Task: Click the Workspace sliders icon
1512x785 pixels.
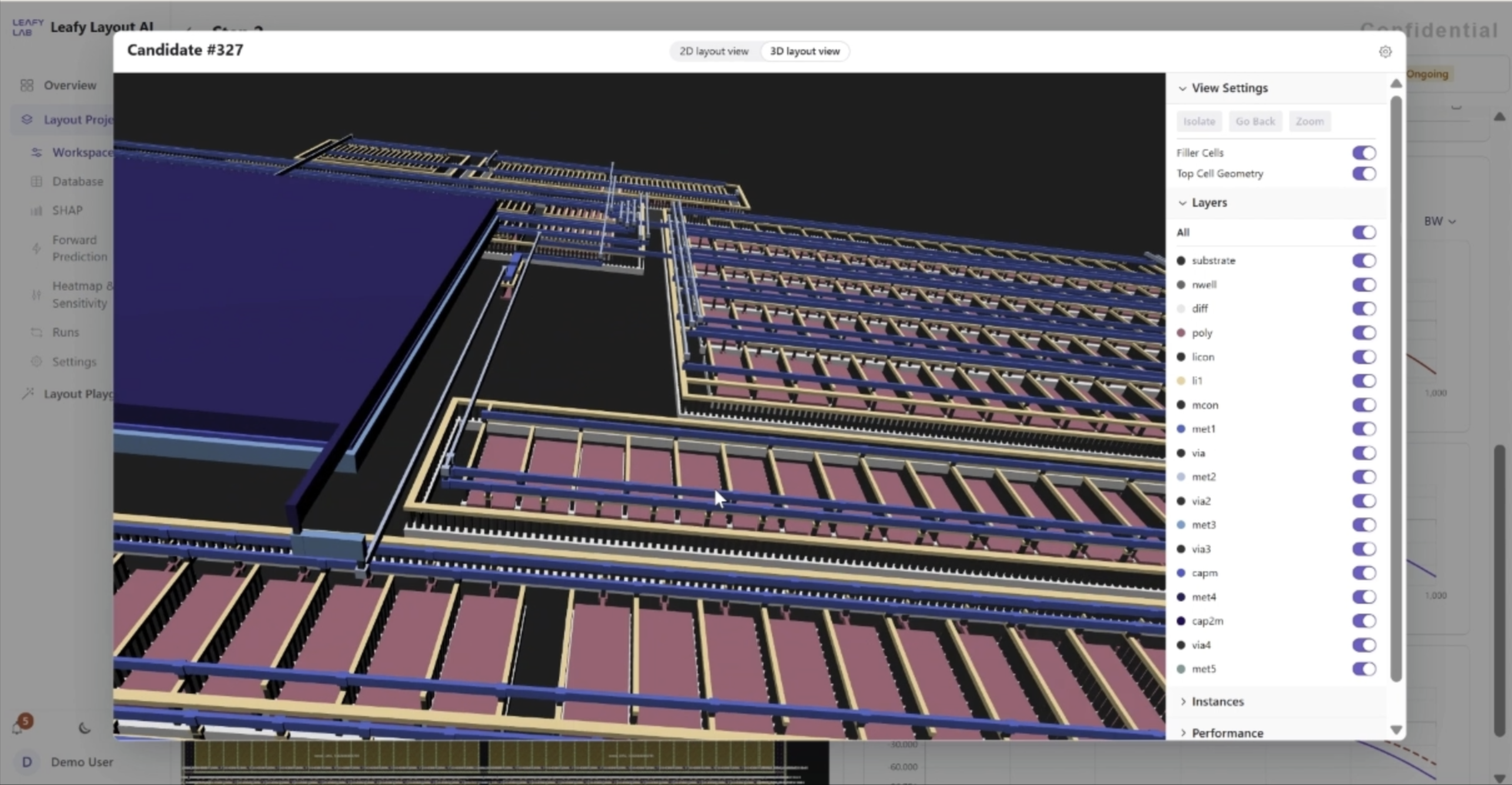Action: [36, 152]
